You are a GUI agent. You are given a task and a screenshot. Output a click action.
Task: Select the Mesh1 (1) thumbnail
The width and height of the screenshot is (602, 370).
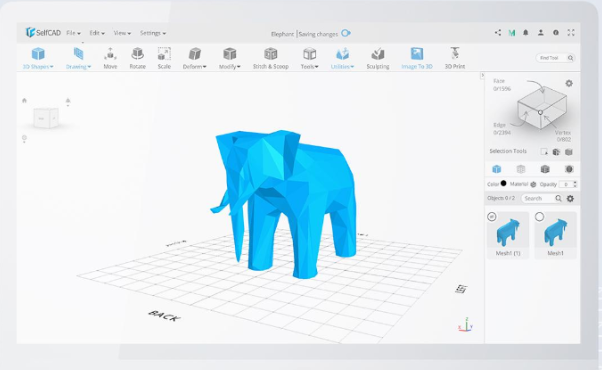pyautogui.click(x=508, y=235)
